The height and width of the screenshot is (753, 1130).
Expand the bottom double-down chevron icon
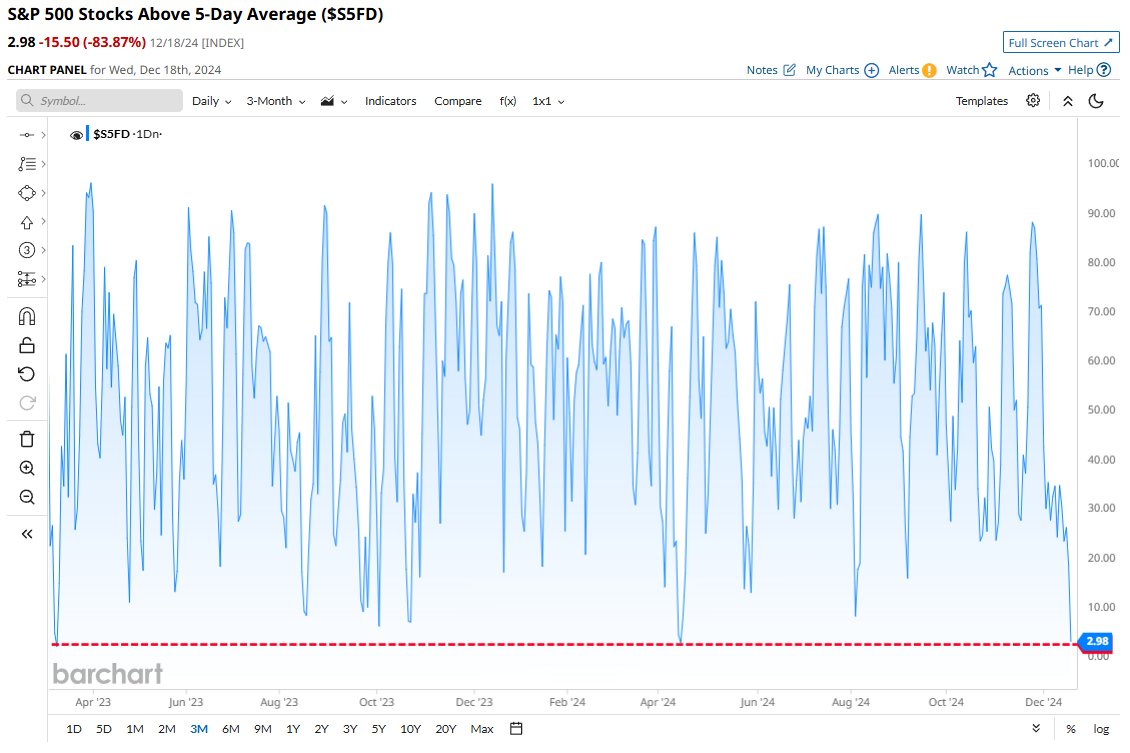(x=1036, y=729)
